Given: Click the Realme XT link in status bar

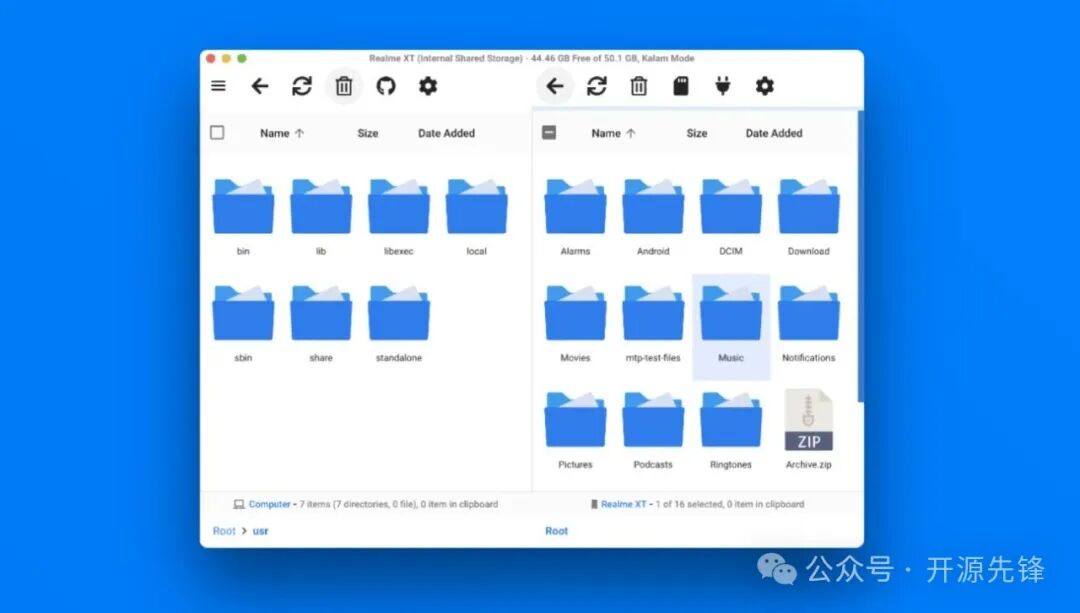Looking at the screenshot, I should (x=623, y=504).
